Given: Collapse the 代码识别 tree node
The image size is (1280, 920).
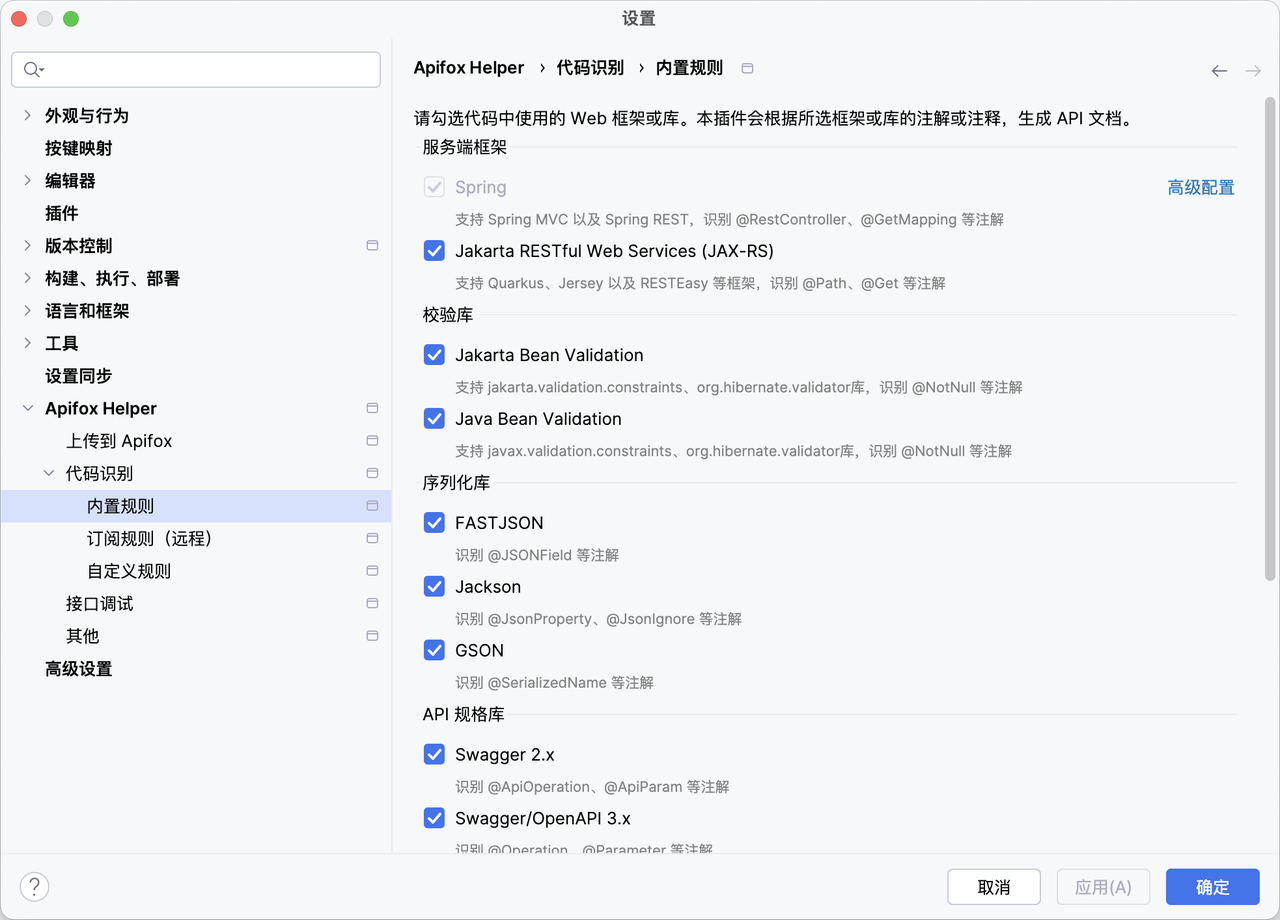Looking at the screenshot, I should click(x=48, y=473).
